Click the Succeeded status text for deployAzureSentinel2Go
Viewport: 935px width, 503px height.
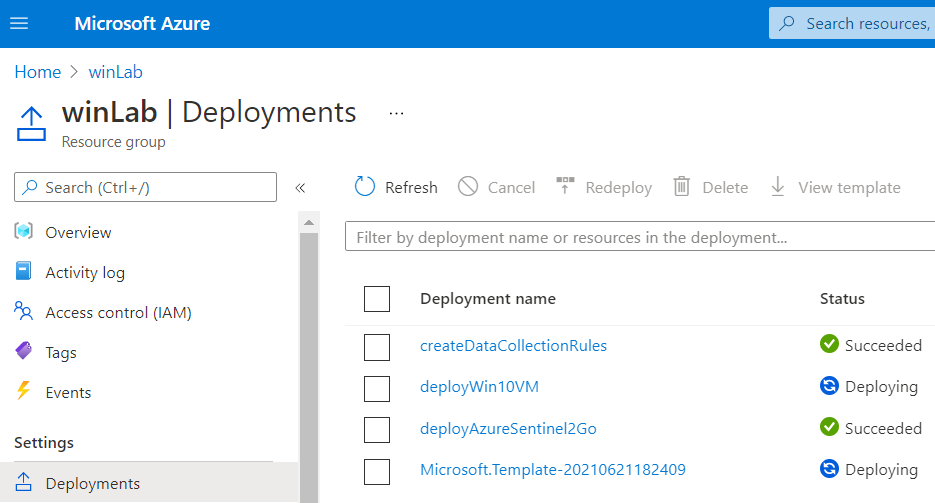[883, 429]
